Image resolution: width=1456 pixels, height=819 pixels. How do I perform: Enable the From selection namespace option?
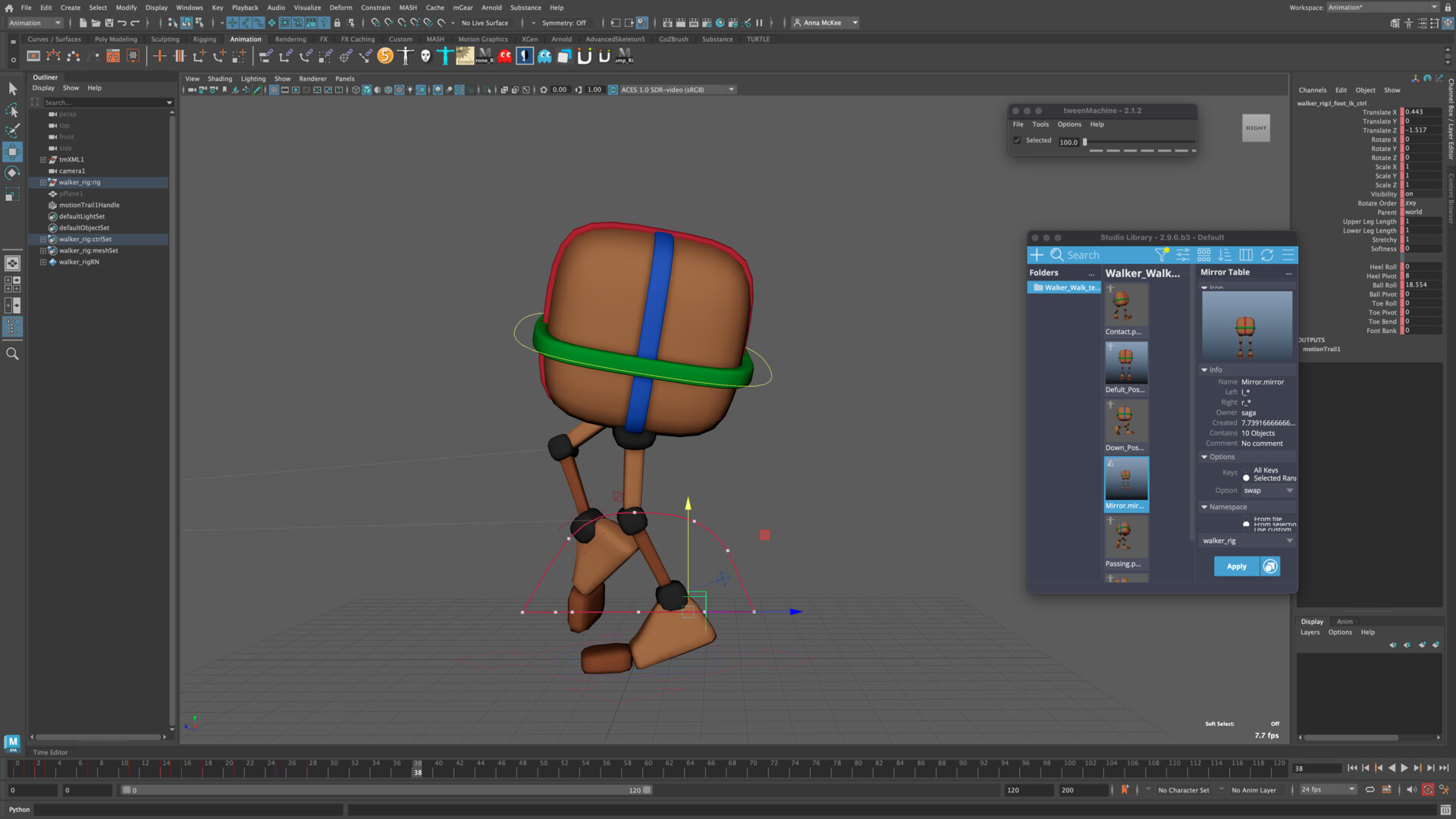point(1247,524)
